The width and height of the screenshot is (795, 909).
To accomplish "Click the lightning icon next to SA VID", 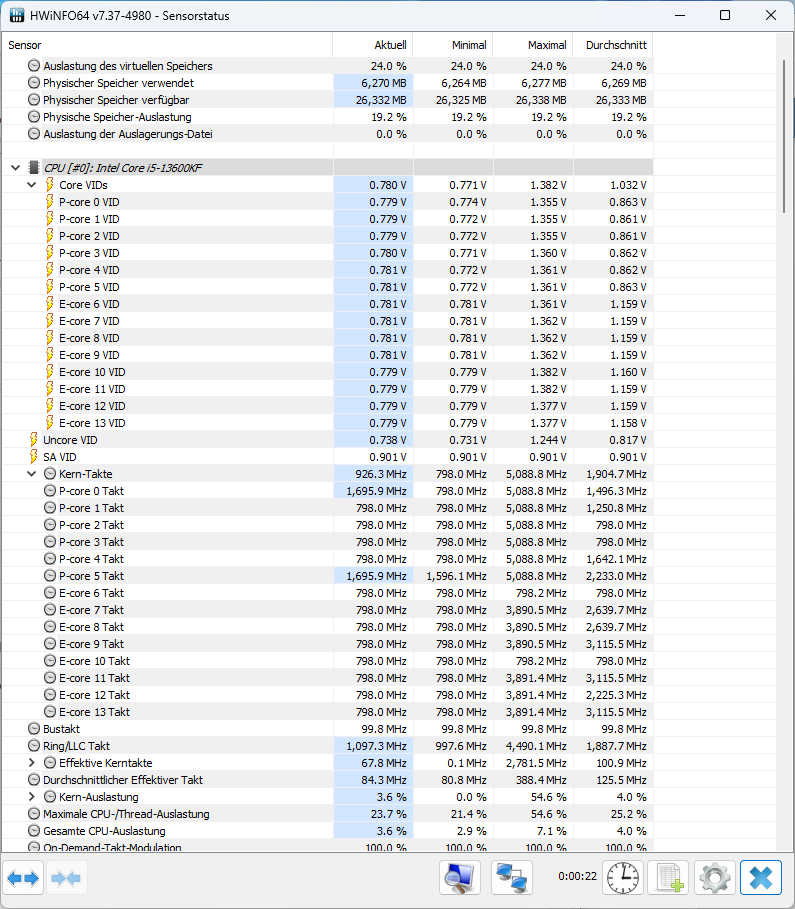I will (x=34, y=457).
